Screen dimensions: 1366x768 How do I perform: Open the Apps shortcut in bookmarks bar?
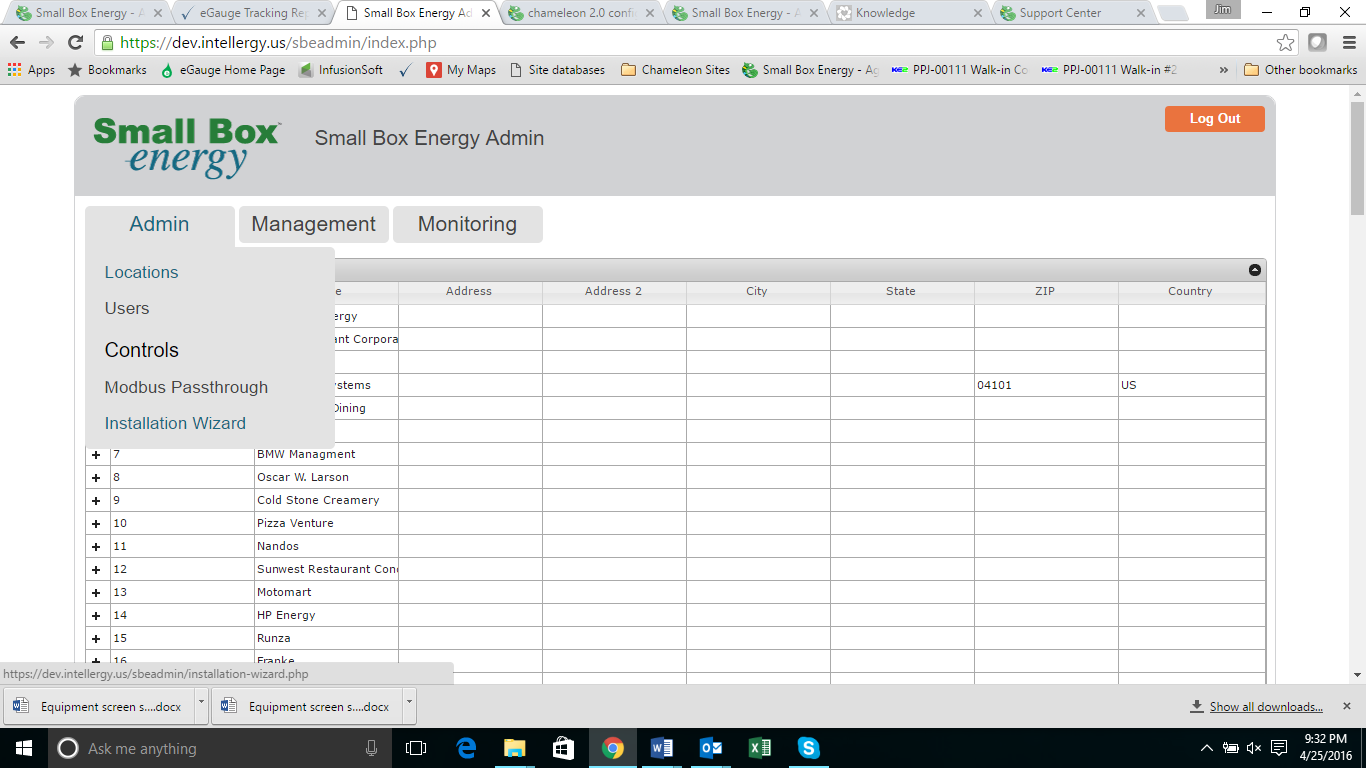[x=31, y=70]
